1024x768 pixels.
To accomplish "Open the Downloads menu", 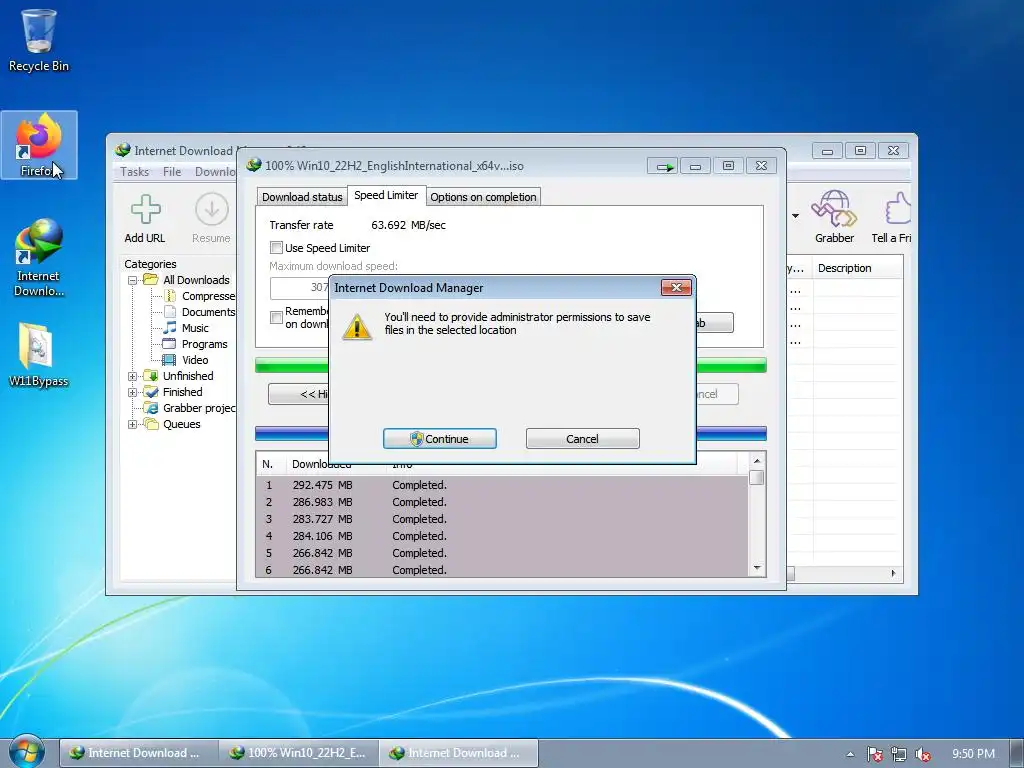I will [215, 172].
